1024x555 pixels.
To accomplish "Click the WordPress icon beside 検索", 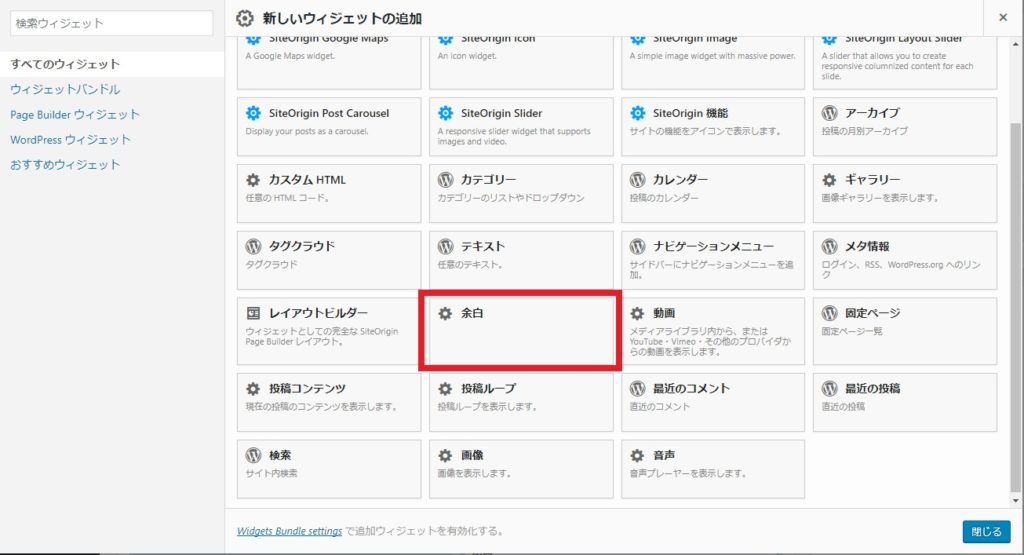I will coord(253,455).
